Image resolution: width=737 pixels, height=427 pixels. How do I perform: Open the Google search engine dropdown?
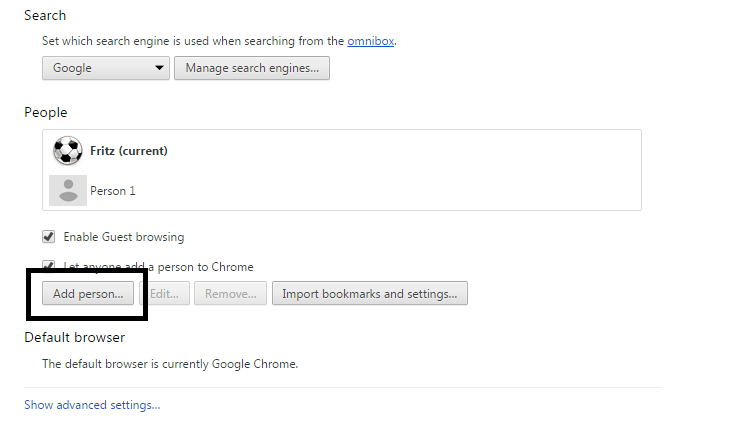coord(105,68)
